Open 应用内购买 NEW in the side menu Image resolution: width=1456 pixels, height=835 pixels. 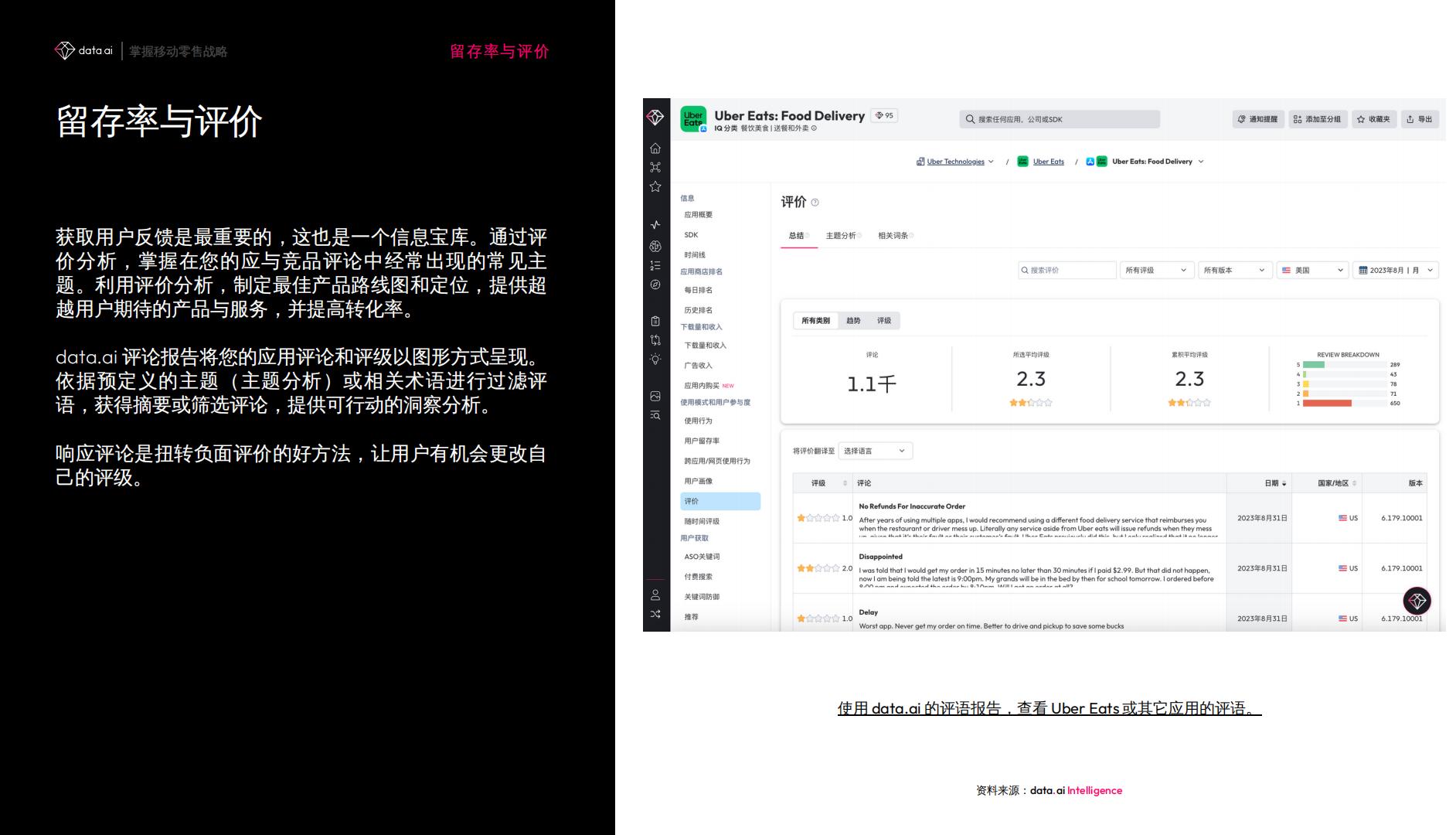[709, 385]
